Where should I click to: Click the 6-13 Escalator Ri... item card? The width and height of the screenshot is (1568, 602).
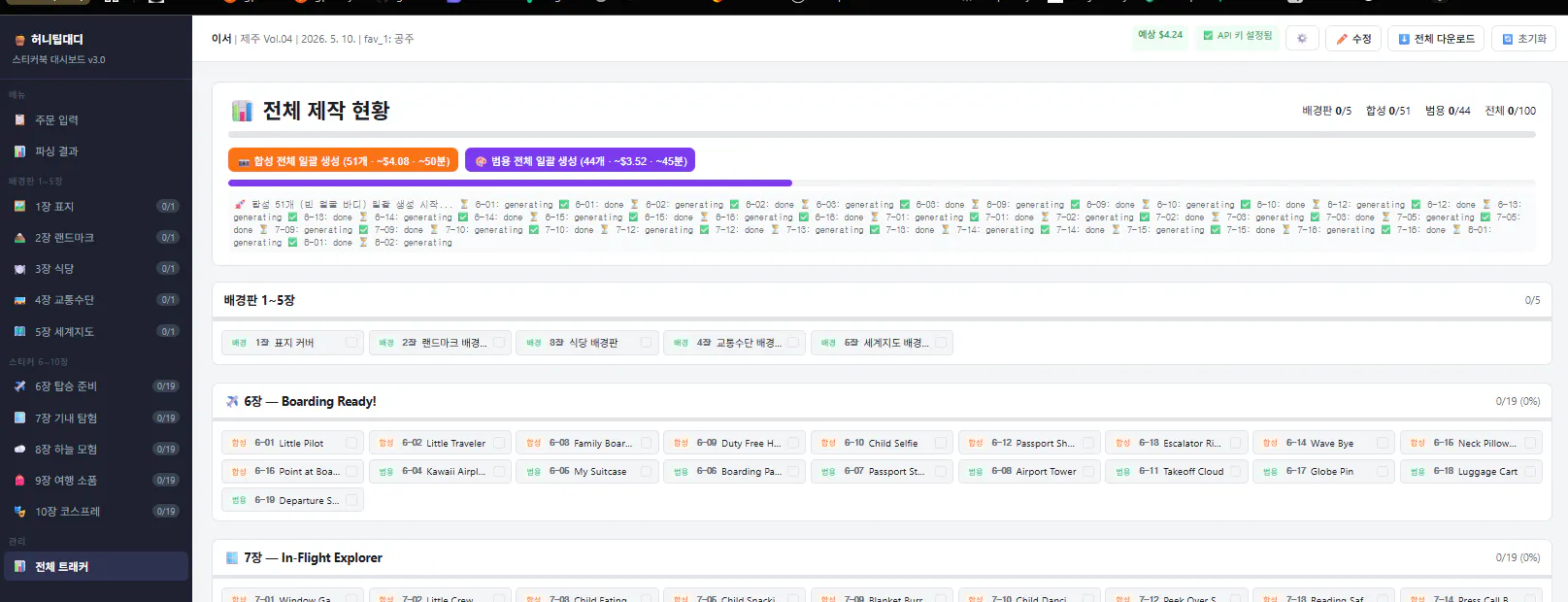point(1177,443)
